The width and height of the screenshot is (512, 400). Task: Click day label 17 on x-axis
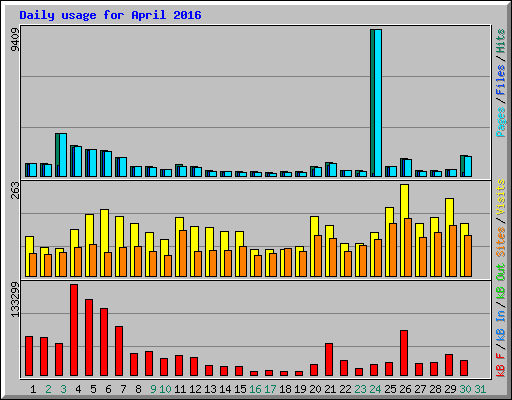point(270,389)
